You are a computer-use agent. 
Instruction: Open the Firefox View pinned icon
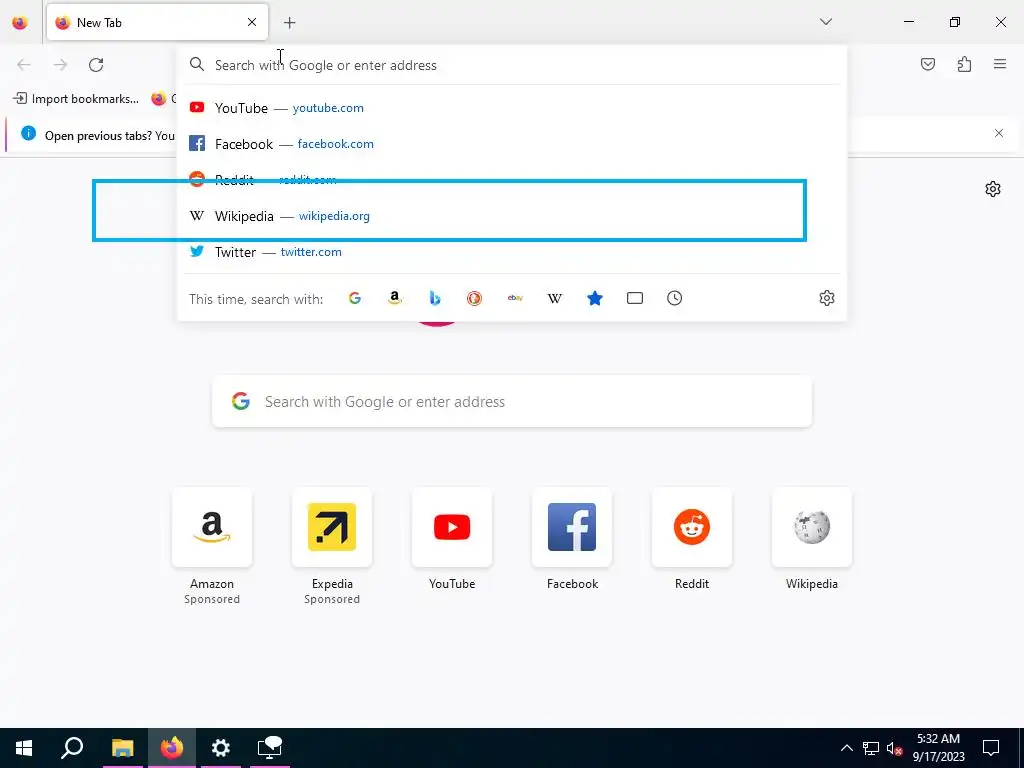pyautogui.click(x=20, y=22)
